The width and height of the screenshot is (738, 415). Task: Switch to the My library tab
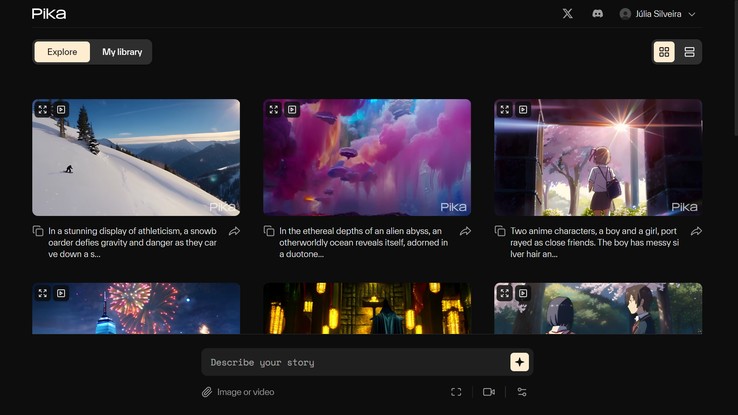coord(122,52)
